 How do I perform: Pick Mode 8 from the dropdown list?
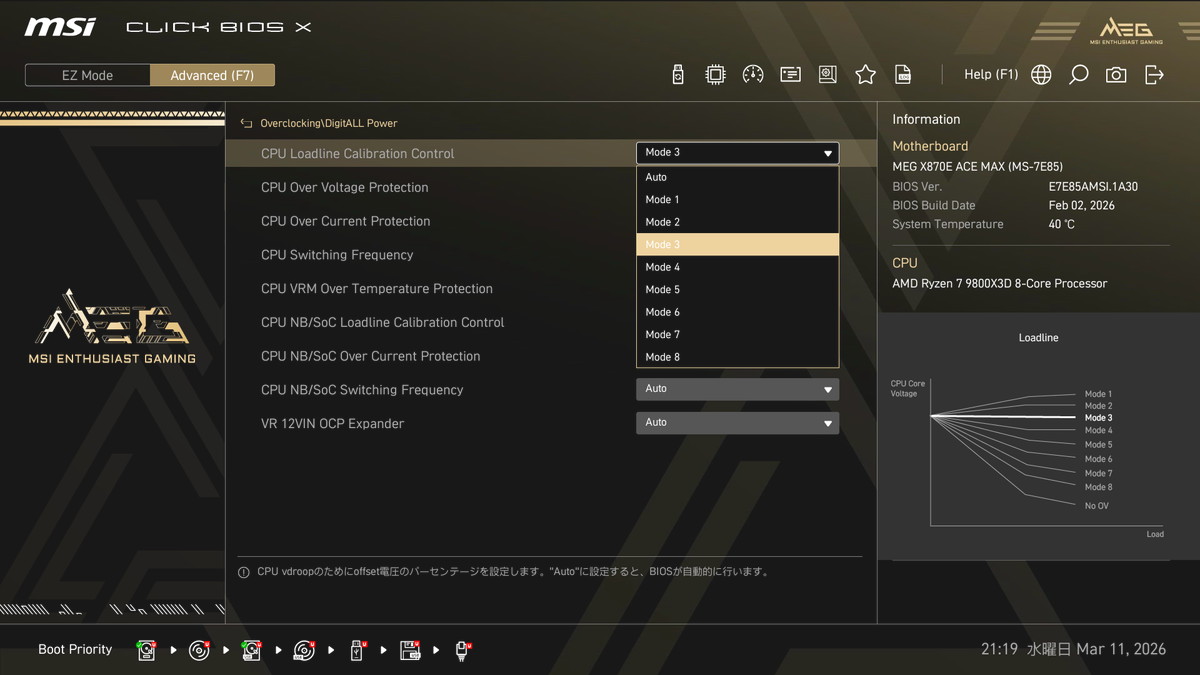737,357
